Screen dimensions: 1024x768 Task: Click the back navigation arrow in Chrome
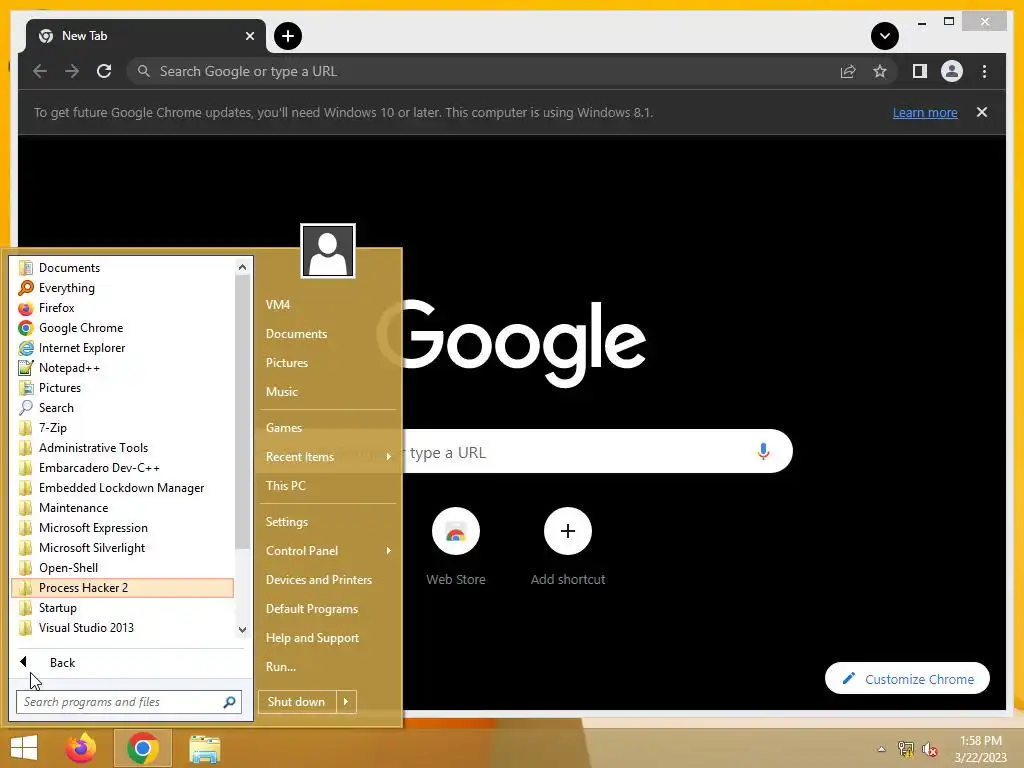pos(40,71)
